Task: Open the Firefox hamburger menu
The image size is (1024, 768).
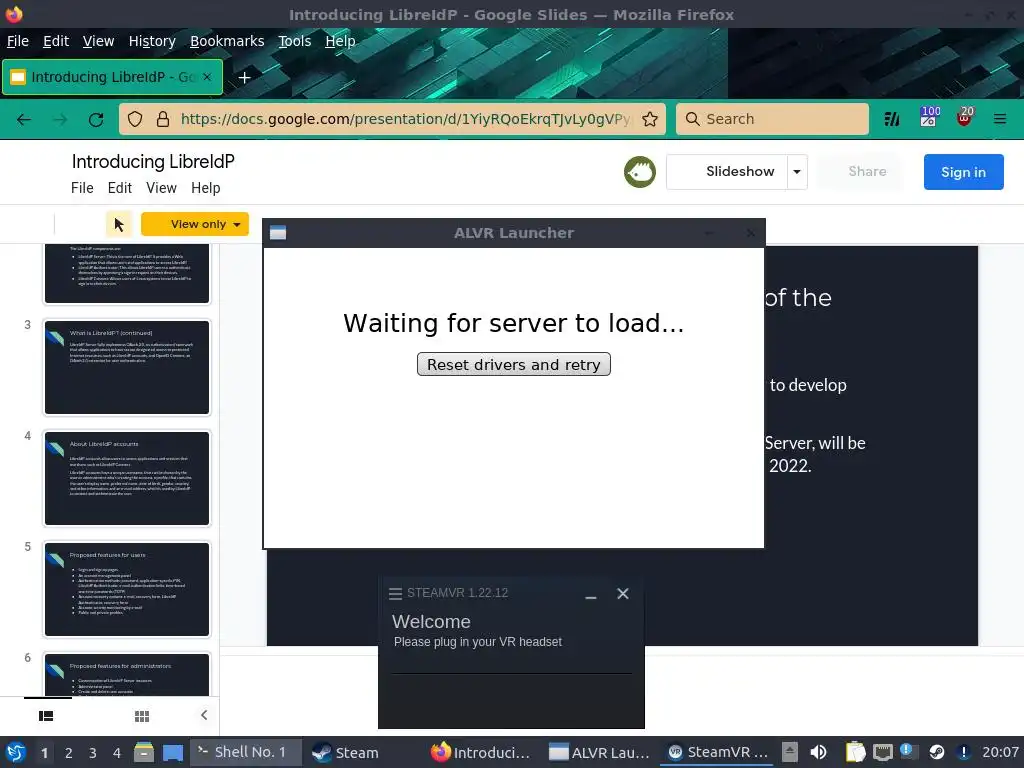Action: pyautogui.click(x=1000, y=119)
